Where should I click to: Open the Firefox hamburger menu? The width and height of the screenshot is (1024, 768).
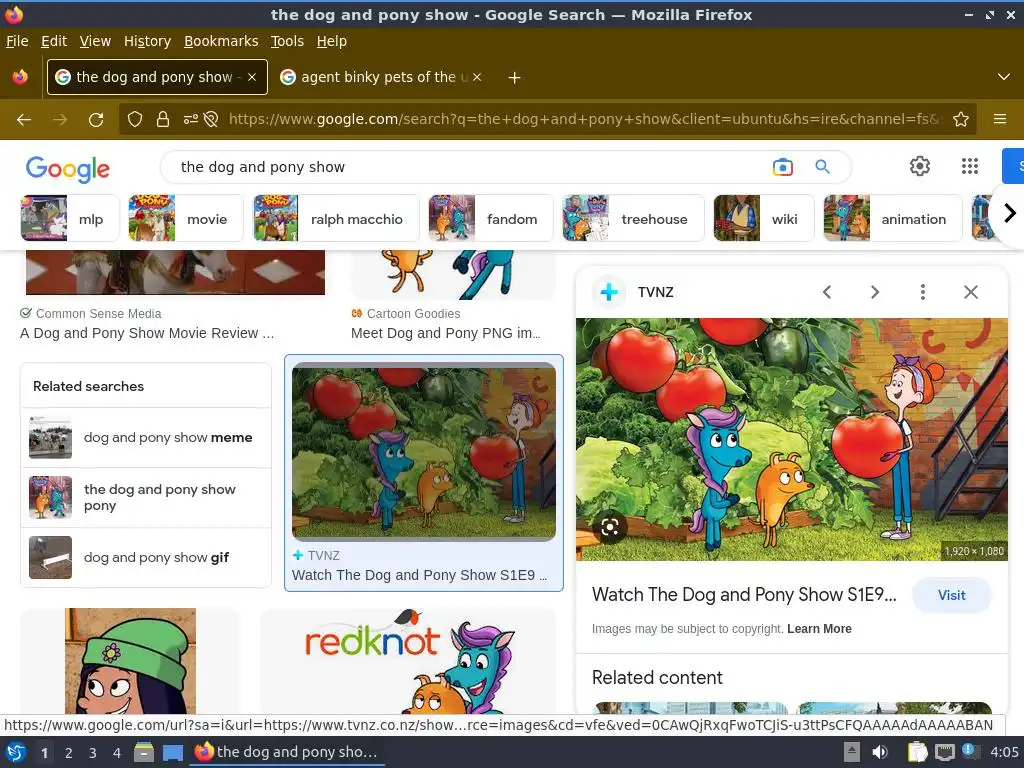(1000, 119)
